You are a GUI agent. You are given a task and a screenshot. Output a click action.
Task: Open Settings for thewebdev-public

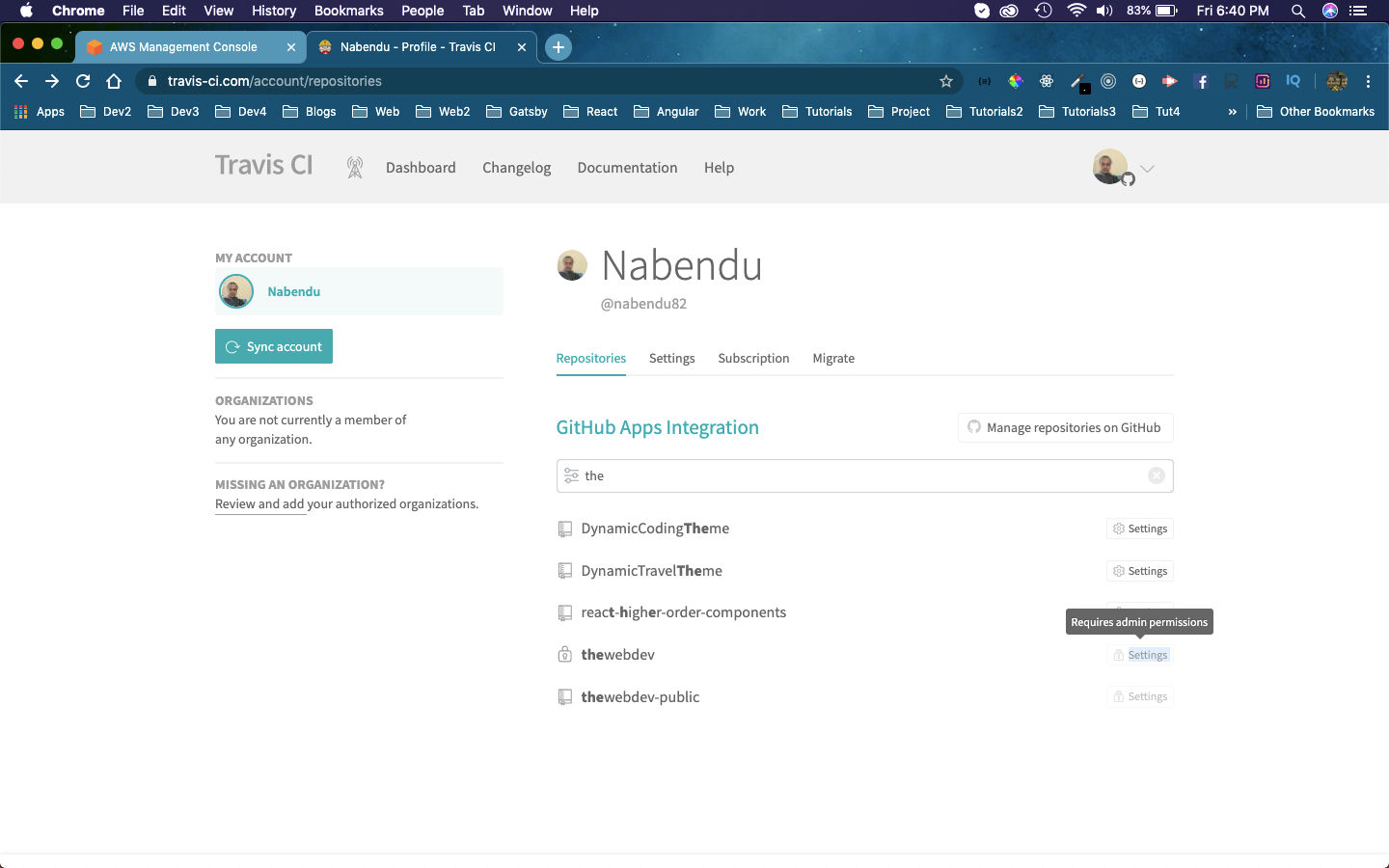click(1139, 696)
